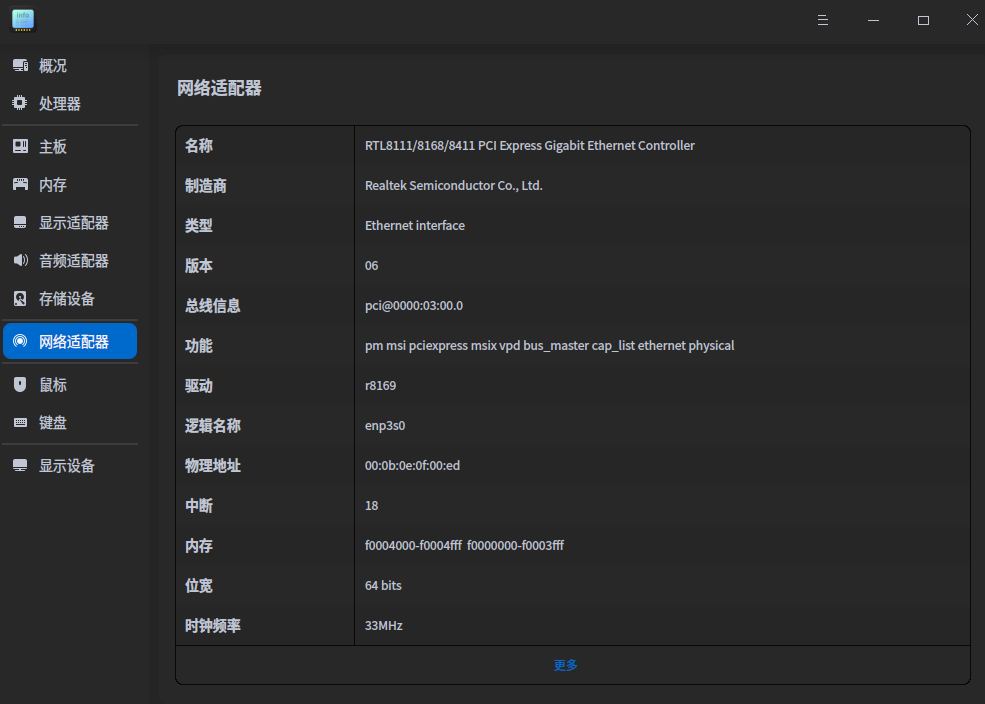Click the 概况 overview icon in sidebar
Screen dimensions: 985x704
[x=20, y=66]
